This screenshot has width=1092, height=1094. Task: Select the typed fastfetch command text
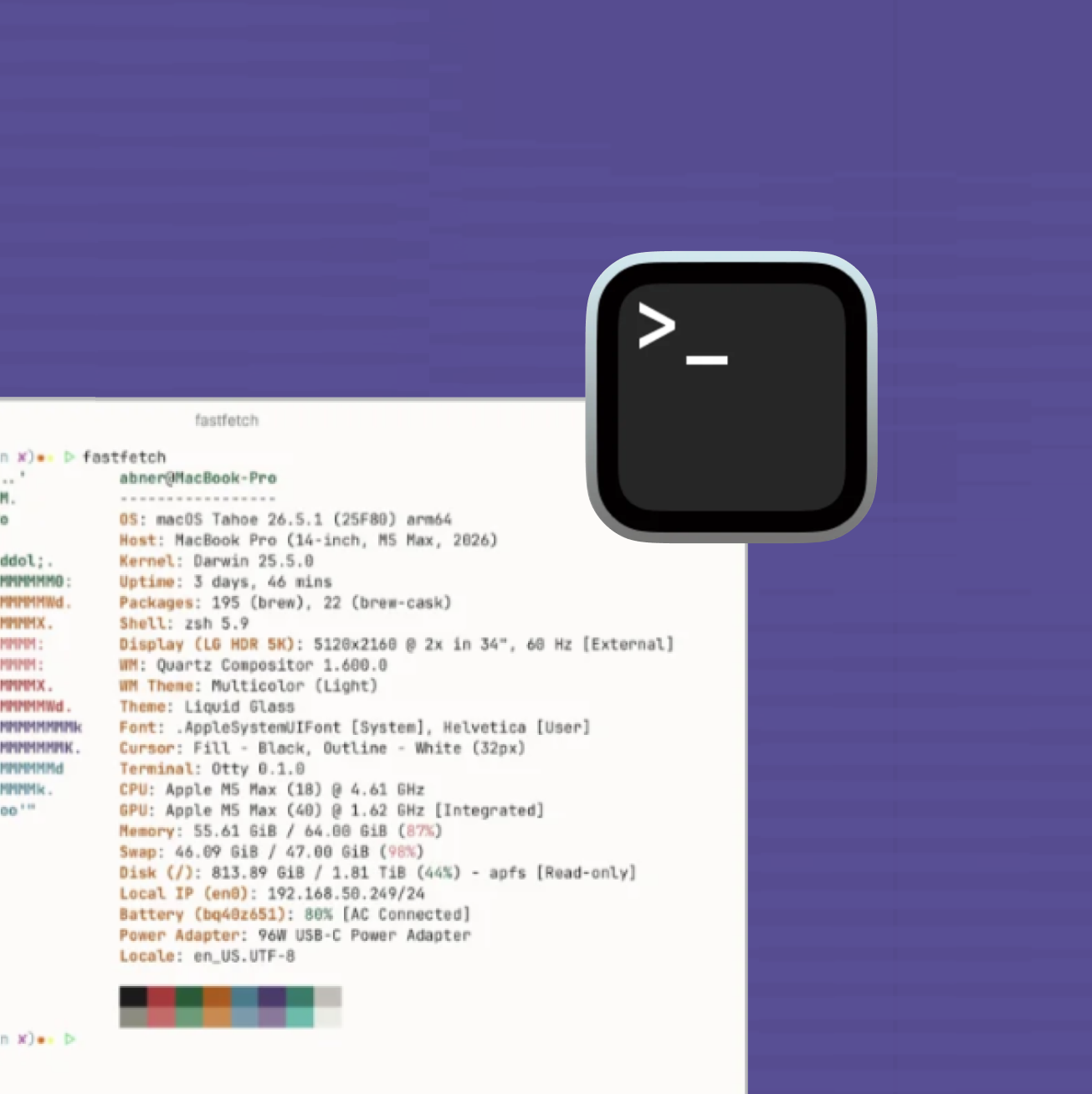(124, 457)
